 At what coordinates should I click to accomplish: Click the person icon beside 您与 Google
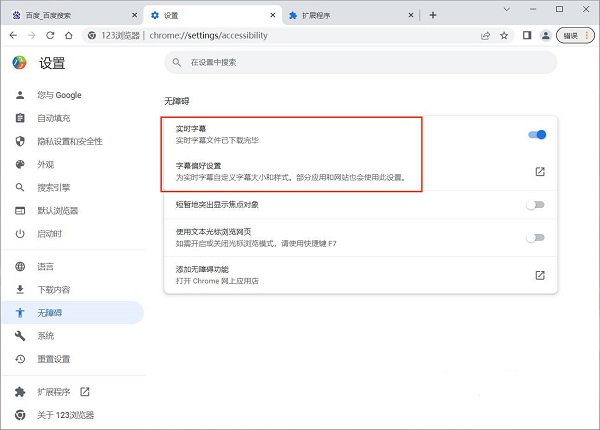(20, 95)
